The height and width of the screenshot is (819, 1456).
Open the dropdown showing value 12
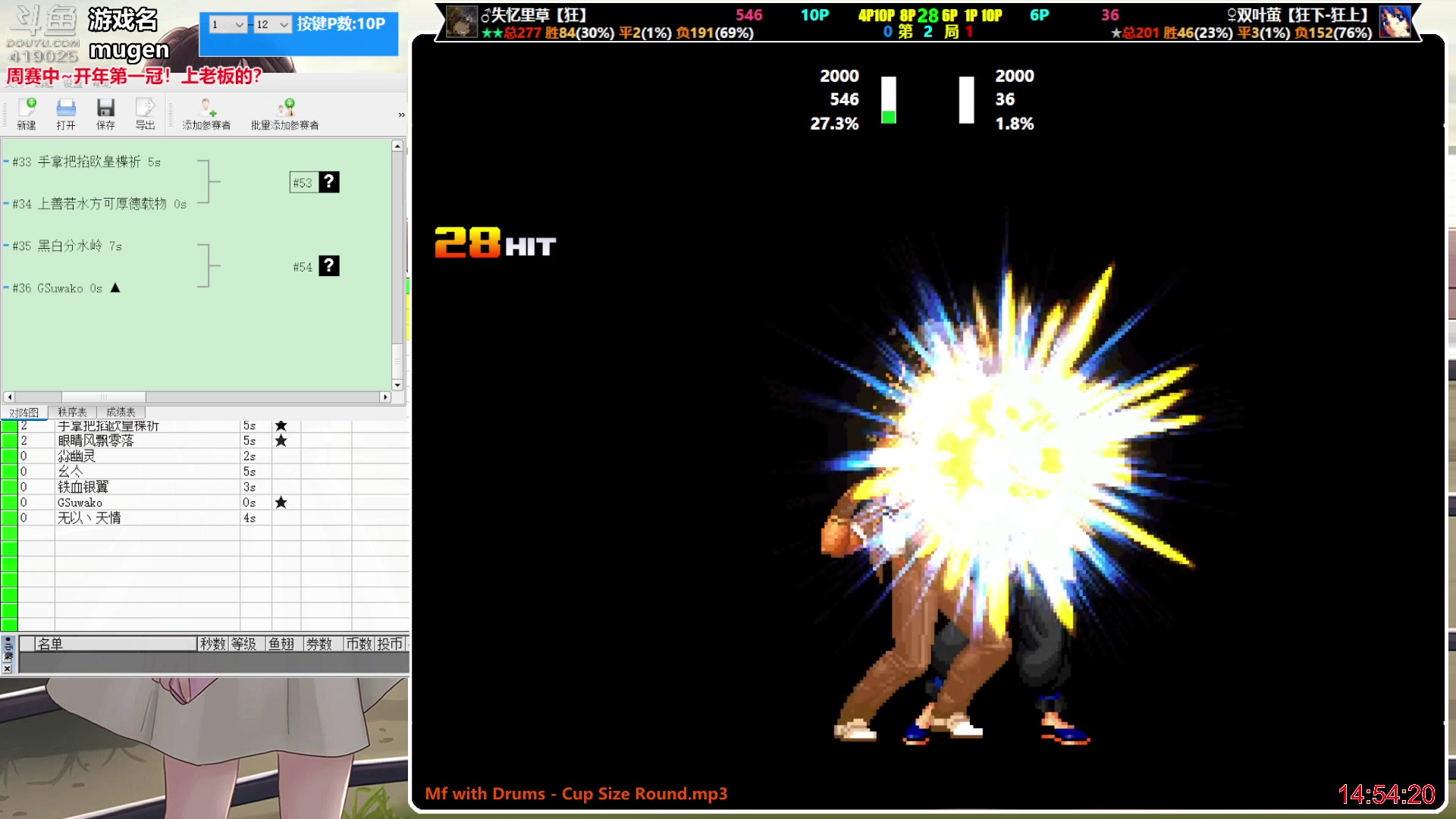click(x=272, y=24)
